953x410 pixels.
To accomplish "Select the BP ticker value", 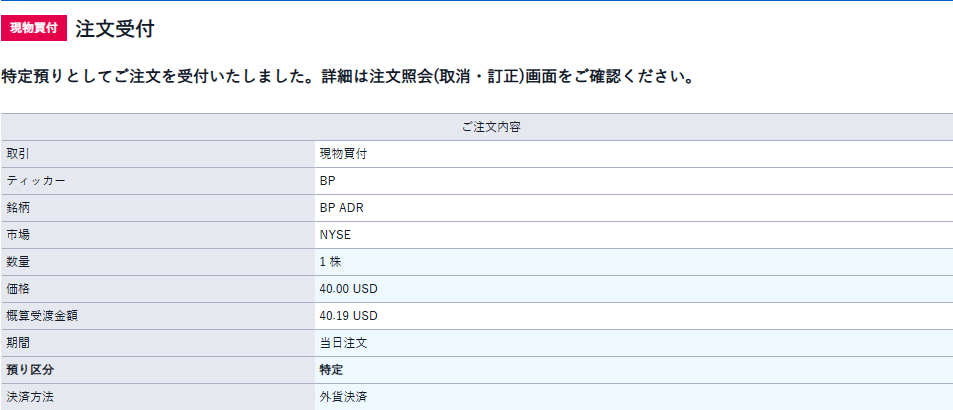I will click(328, 181).
